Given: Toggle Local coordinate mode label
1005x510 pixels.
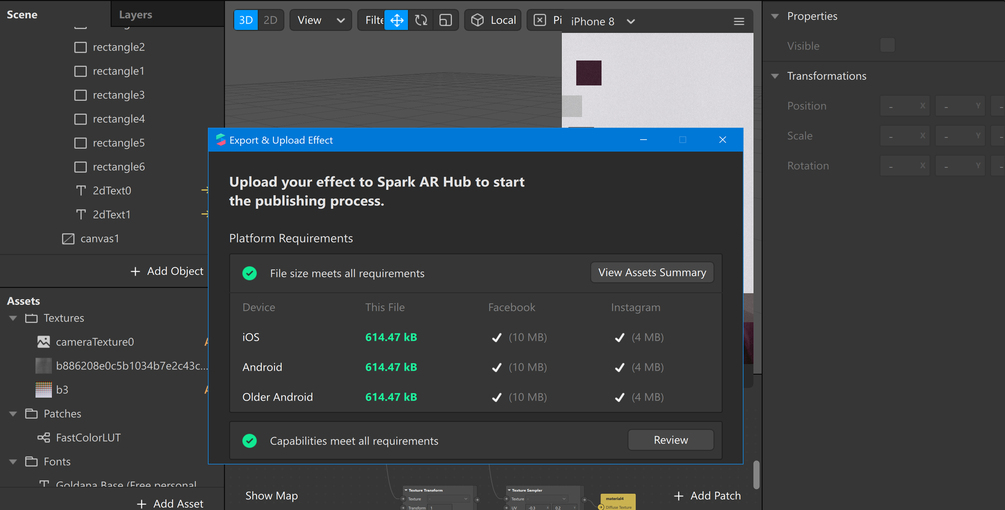Looking at the screenshot, I should pyautogui.click(x=503, y=21).
